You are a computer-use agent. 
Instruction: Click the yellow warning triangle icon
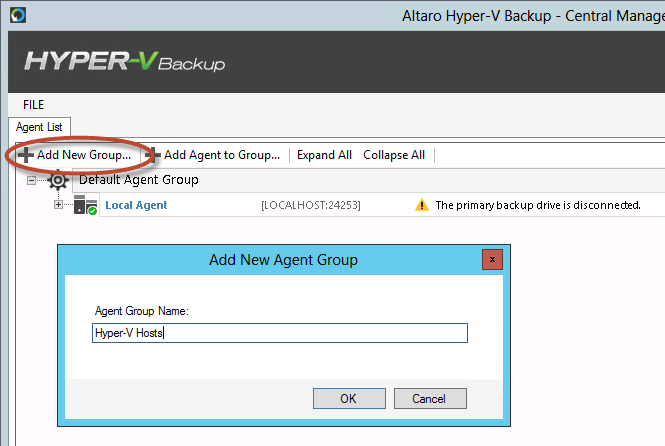[x=422, y=205]
